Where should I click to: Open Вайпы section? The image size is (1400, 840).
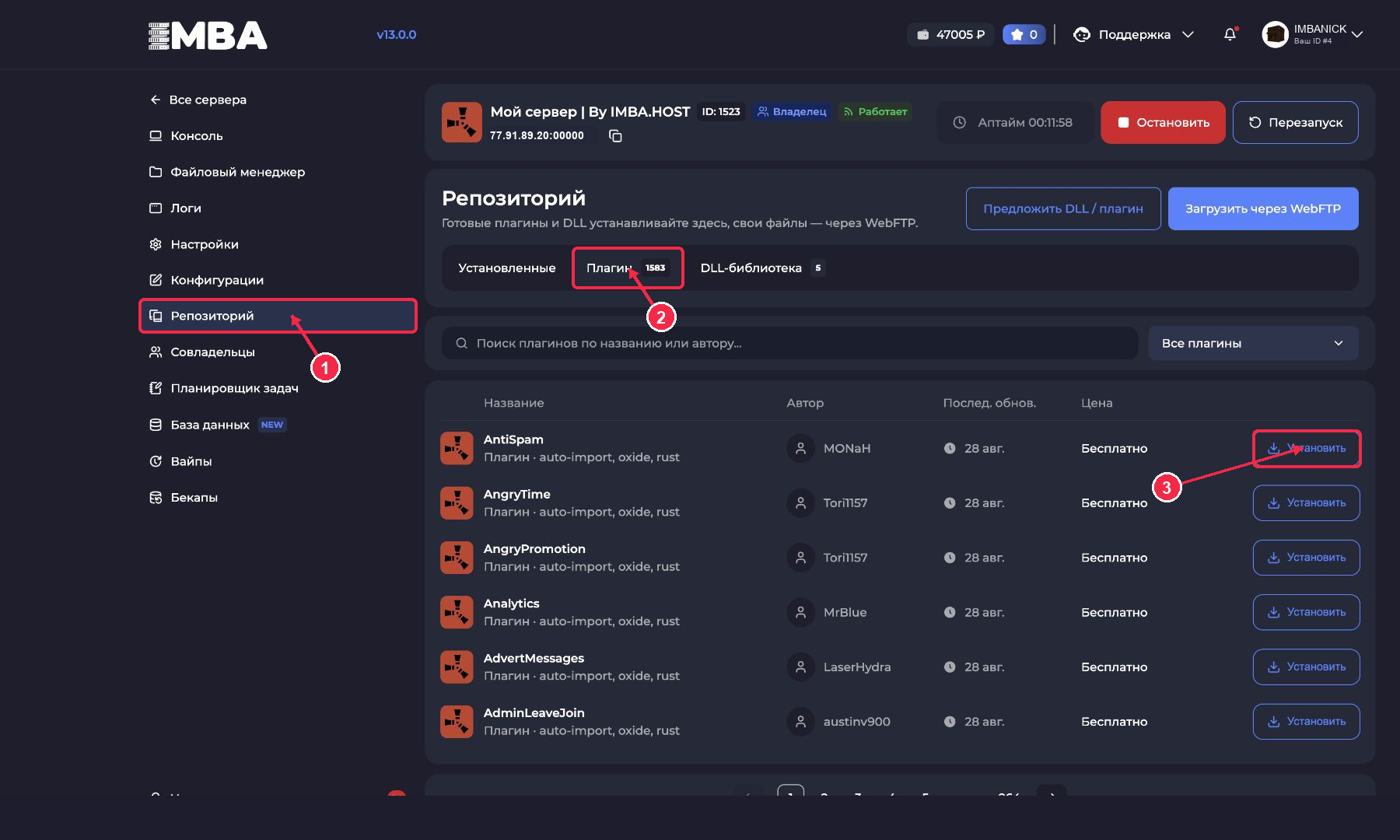pyautogui.click(x=180, y=461)
